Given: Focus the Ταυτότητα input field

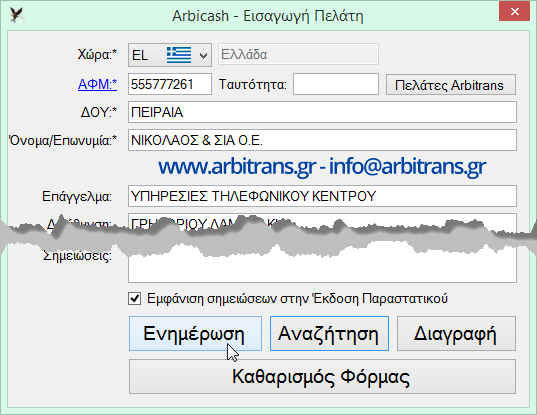Looking at the screenshot, I should pyautogui.click(x=336, y=84).
